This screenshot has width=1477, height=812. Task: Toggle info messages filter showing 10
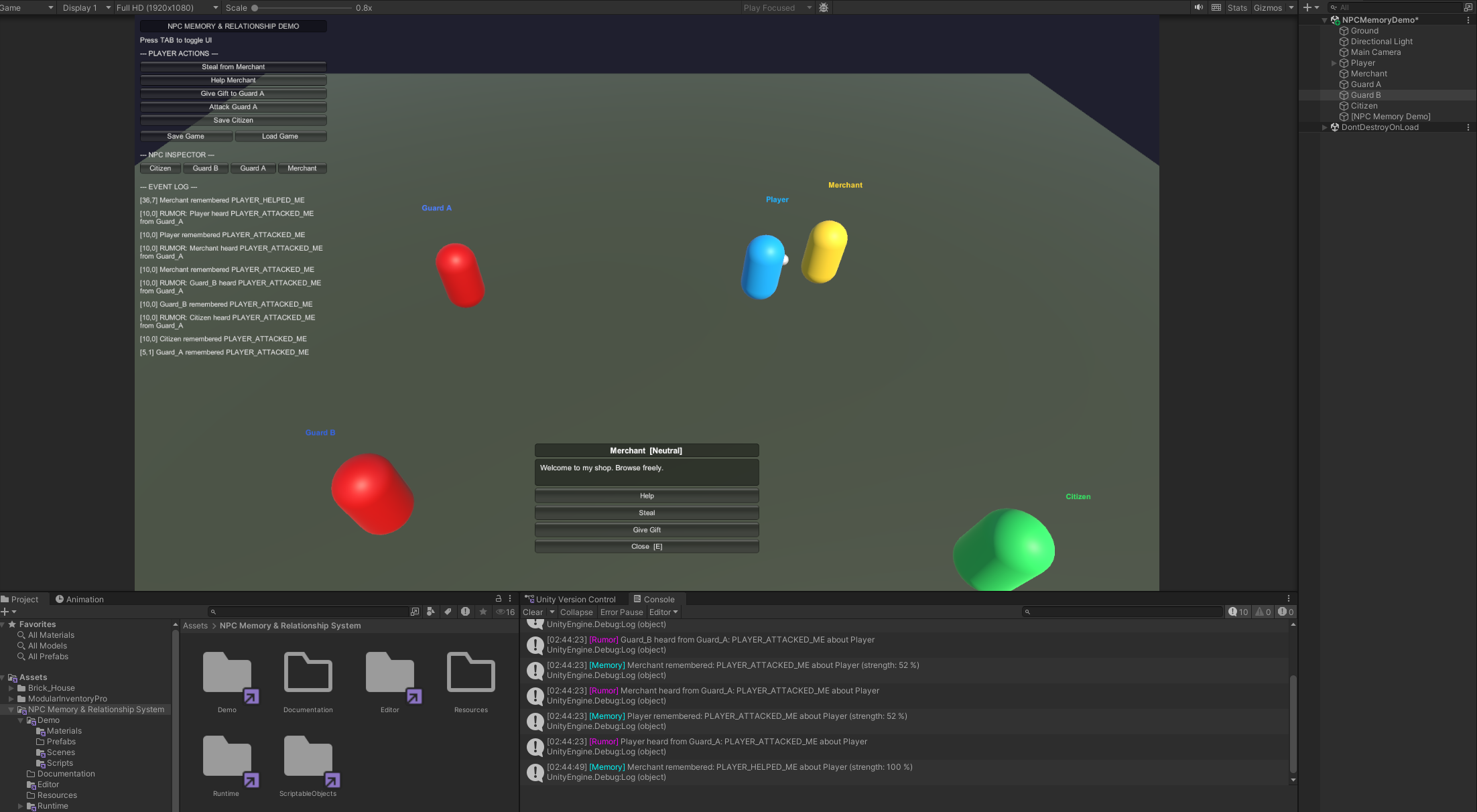(x=1238, y=612)
